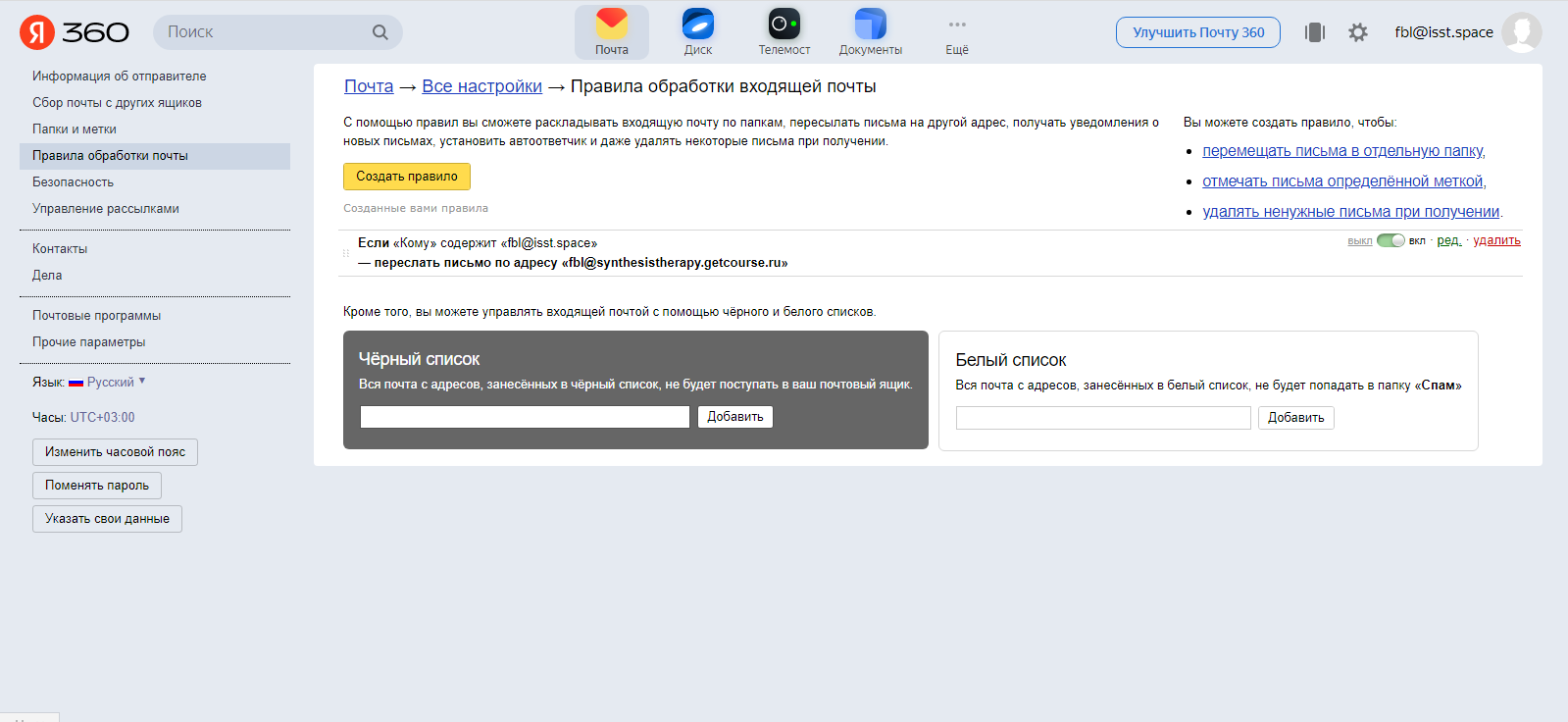Open the Русский language dropdown
This screenshot has width=1568, height=722.
point(111,382)
